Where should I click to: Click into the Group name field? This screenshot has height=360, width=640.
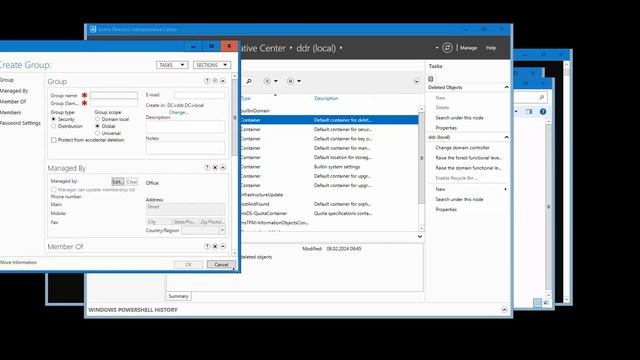point(114,95)
